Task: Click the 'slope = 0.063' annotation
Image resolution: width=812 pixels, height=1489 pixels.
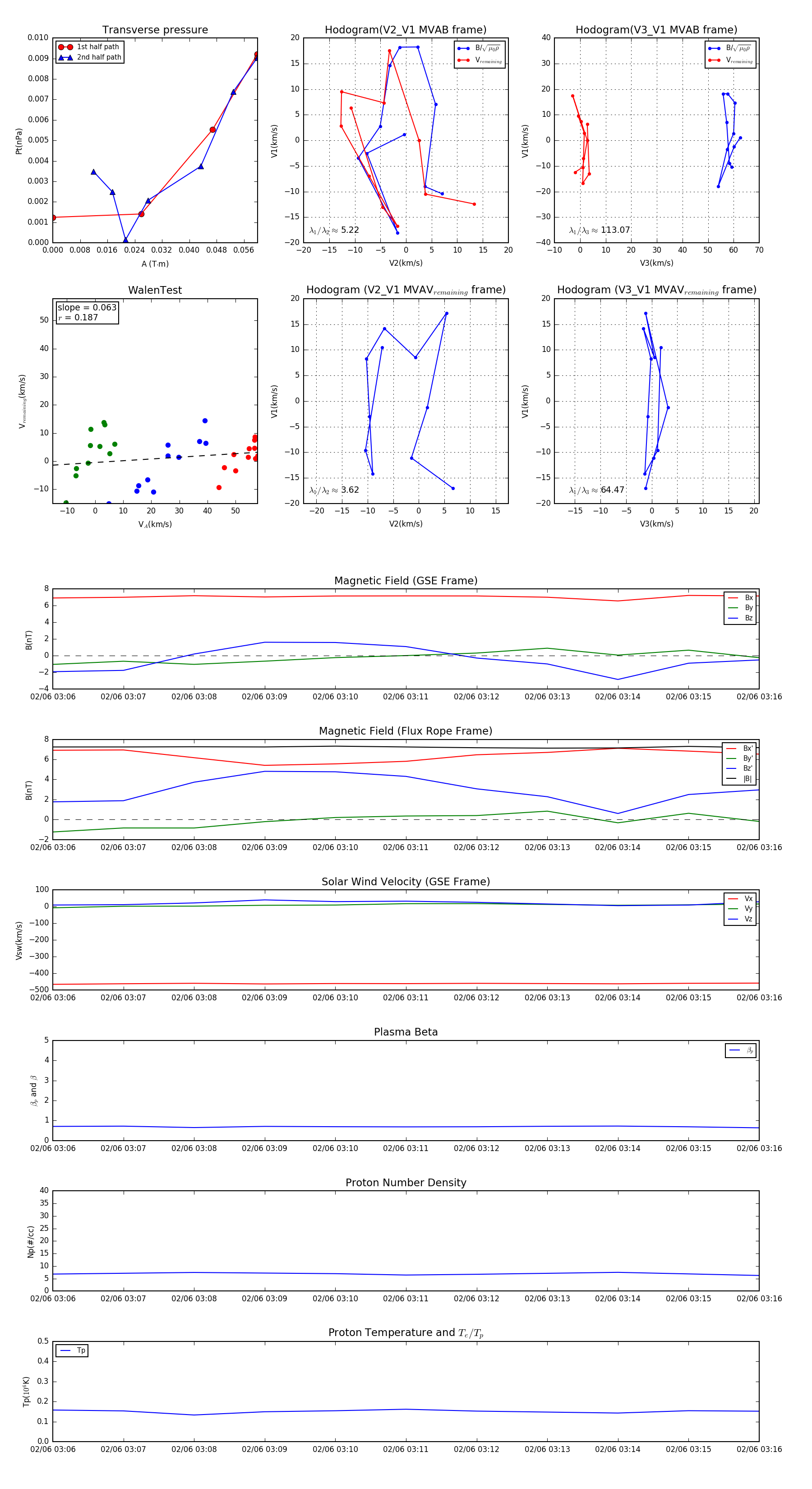Action: (87, 308)
